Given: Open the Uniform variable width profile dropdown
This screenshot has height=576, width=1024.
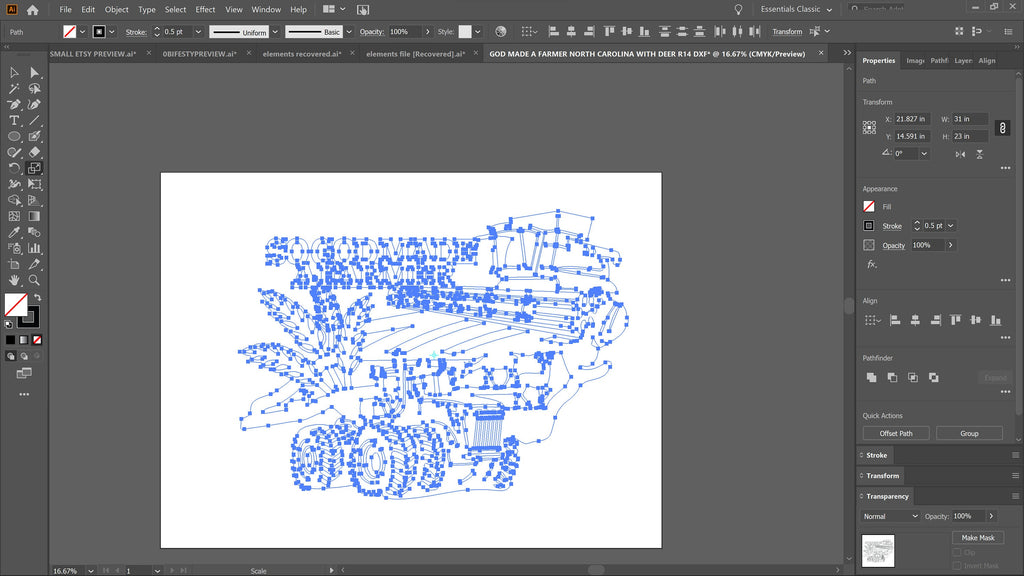Looking at the screenshot, I should click(275, 31).
